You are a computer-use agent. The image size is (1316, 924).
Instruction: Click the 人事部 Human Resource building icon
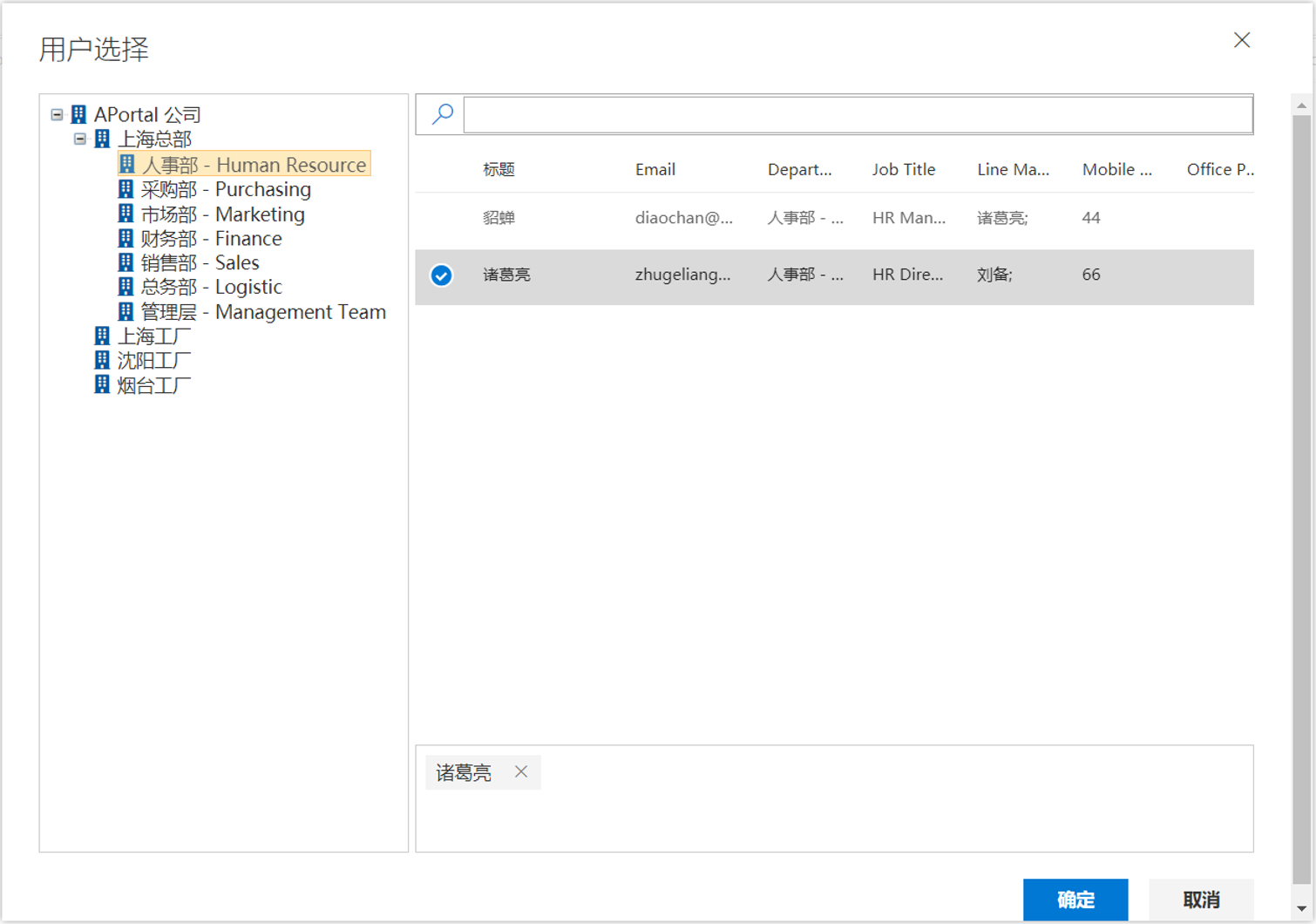[x=126, y=164]
